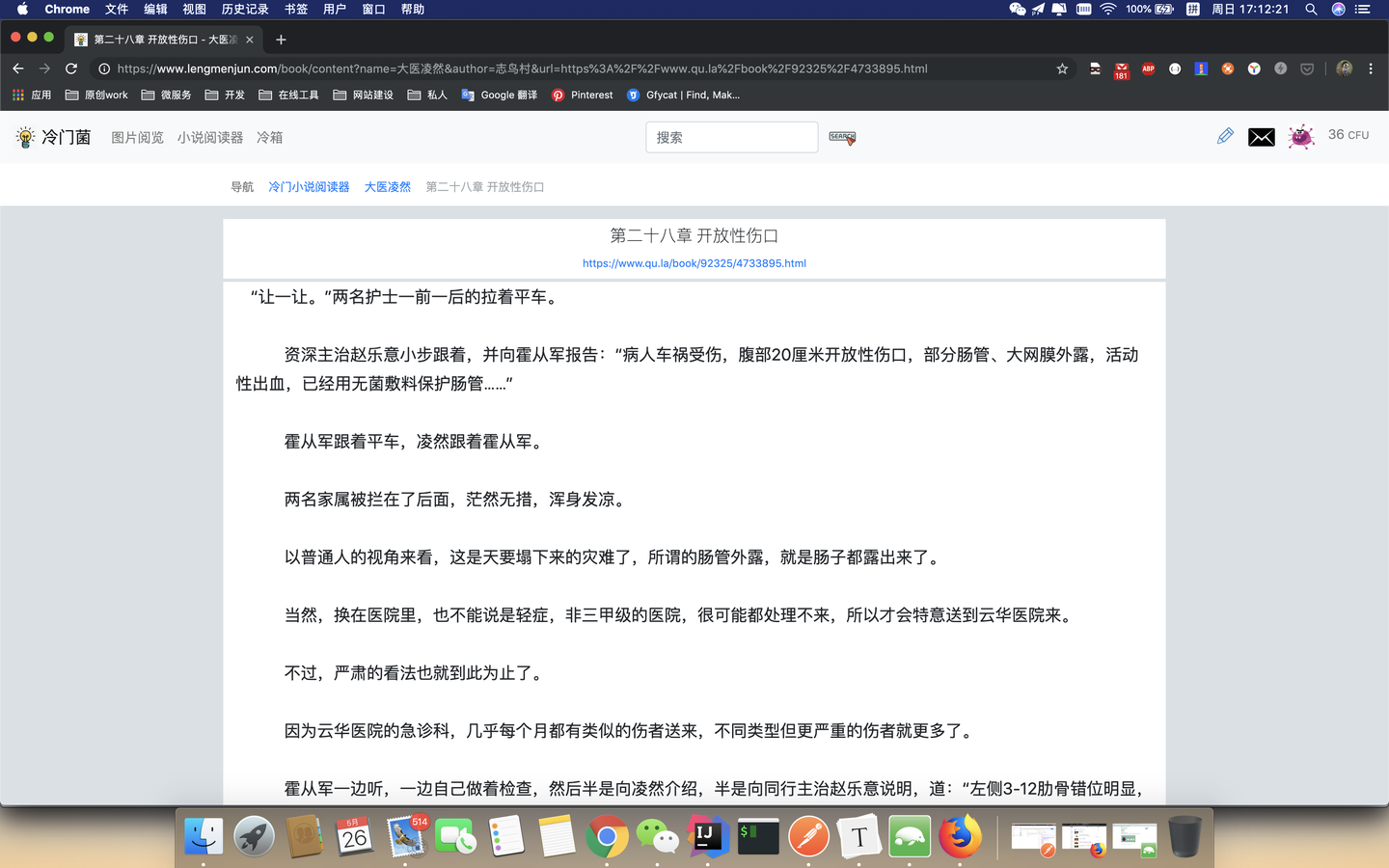The image size is (1389, 868).
Task: Reload the page with the refresh icon
Action: click(x=70, y=68)
